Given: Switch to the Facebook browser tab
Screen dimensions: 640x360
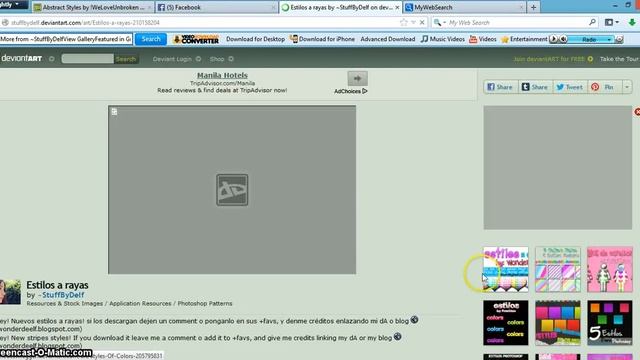Looking at the screenshot, I should (216, 7).
